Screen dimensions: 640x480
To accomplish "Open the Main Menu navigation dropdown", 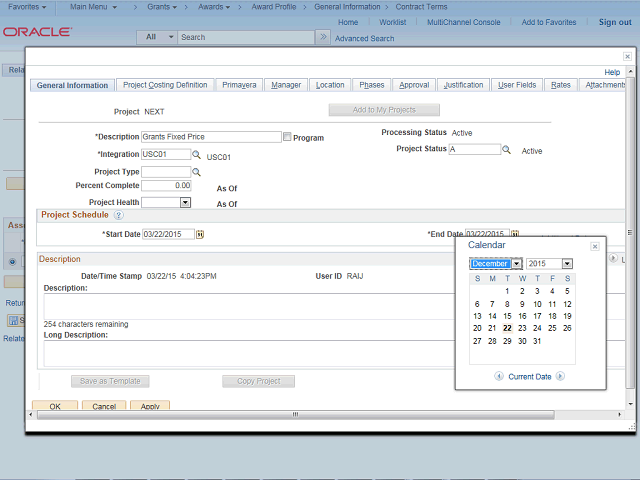I will (x=95, y=7).
